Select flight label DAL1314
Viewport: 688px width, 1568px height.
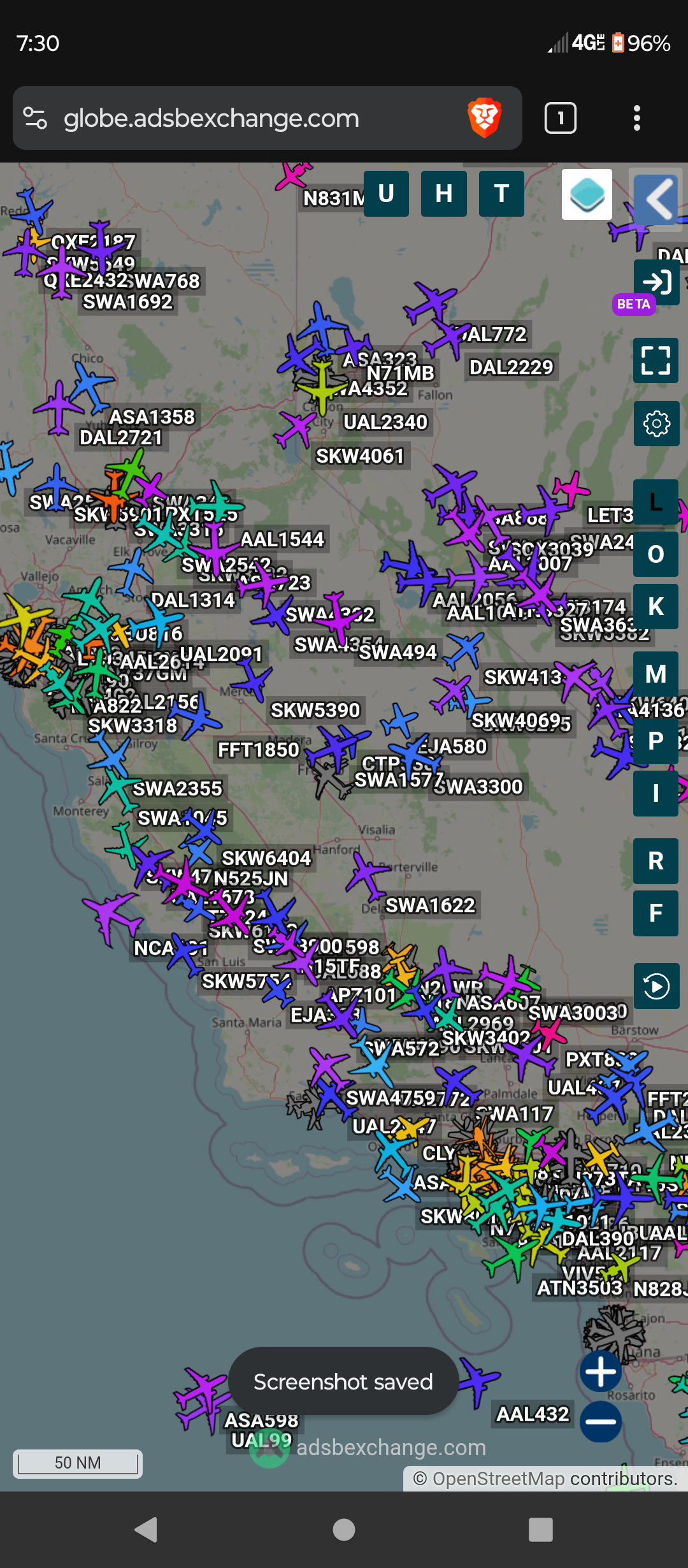pos(193,600)
